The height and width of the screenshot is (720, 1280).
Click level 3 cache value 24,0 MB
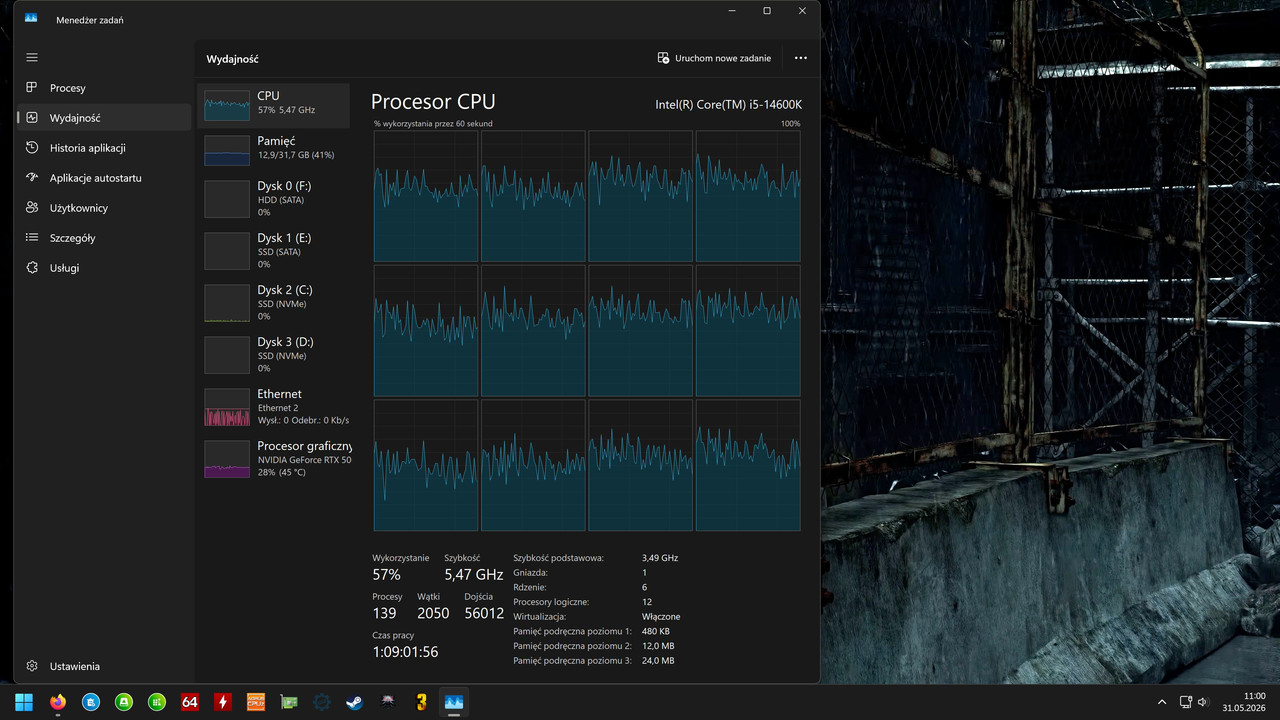point(658,661)
